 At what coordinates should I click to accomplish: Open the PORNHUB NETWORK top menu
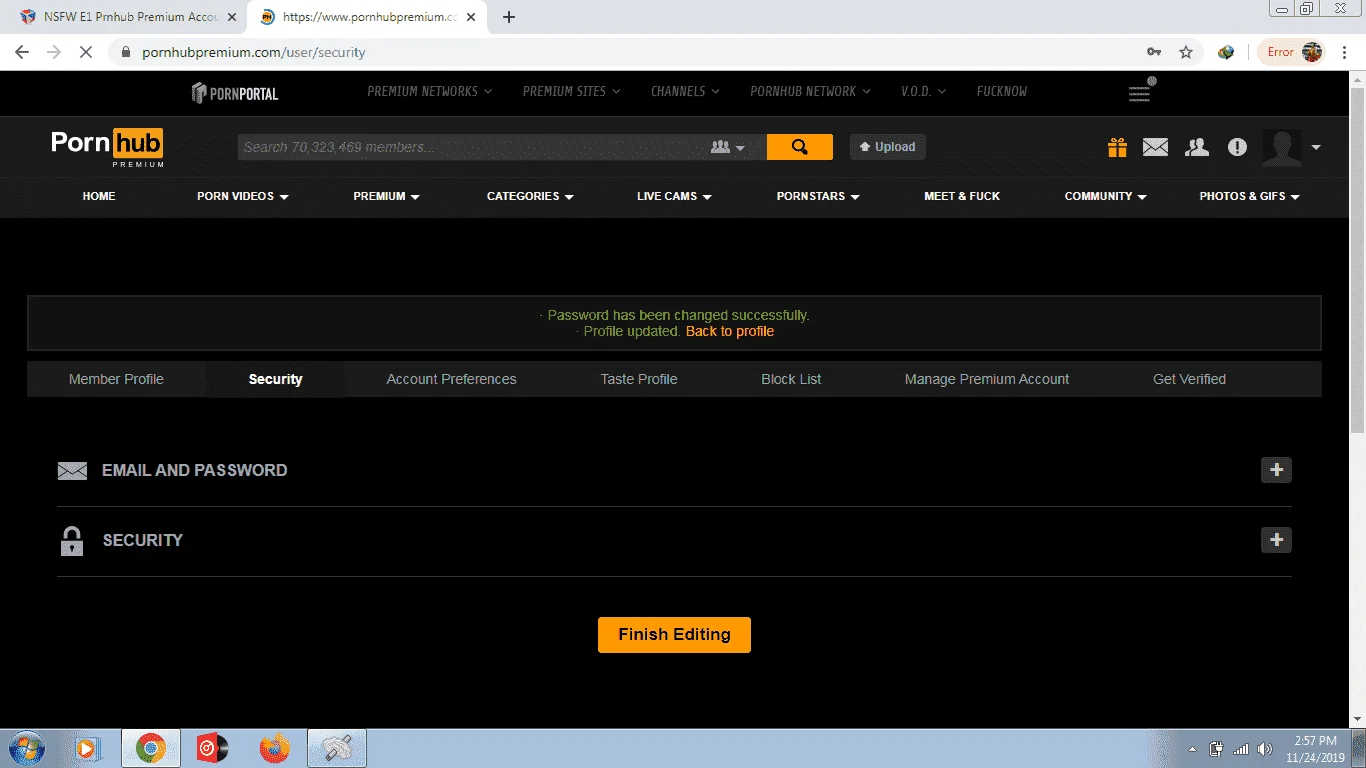click(x=811, y=91)
